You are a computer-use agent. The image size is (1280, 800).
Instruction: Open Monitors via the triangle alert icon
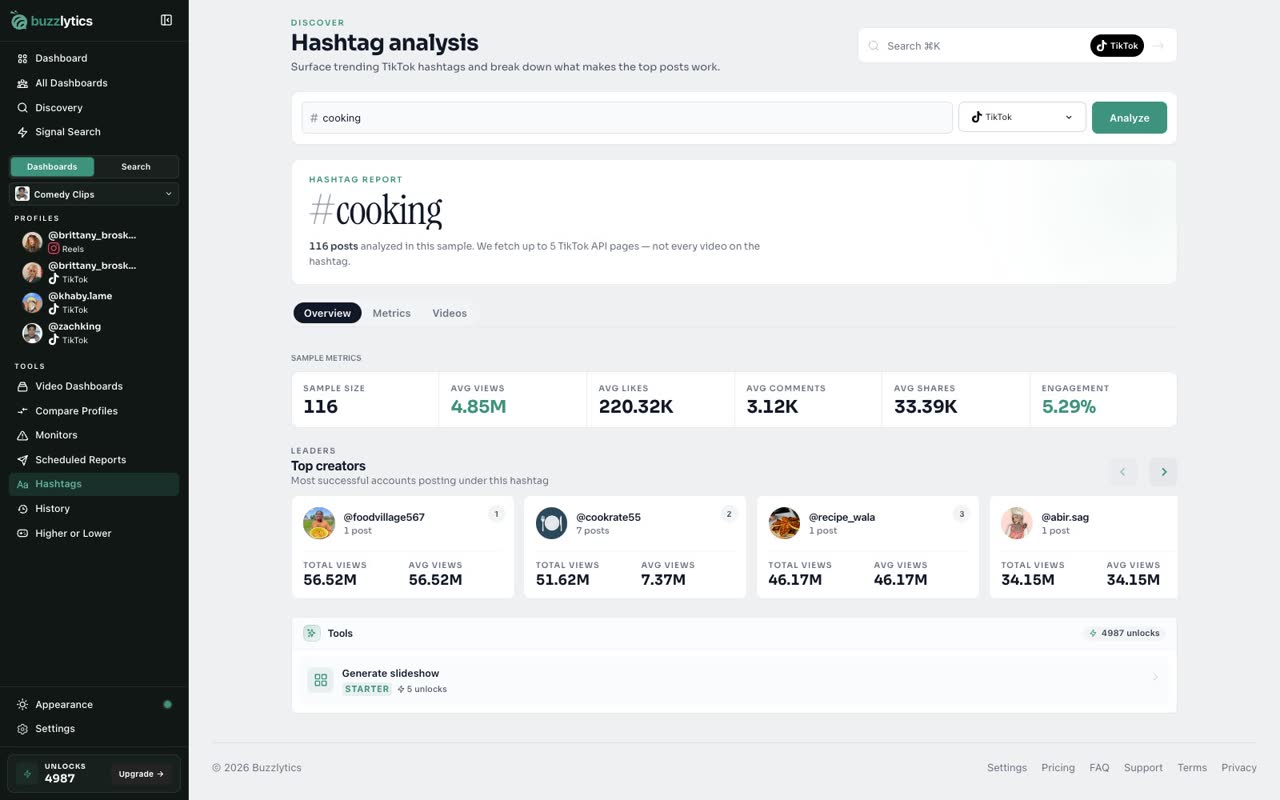(23, 435)
